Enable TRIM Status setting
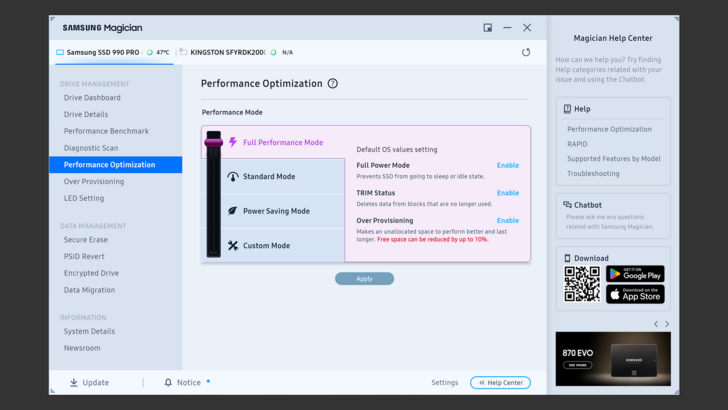 coord(507,193)
